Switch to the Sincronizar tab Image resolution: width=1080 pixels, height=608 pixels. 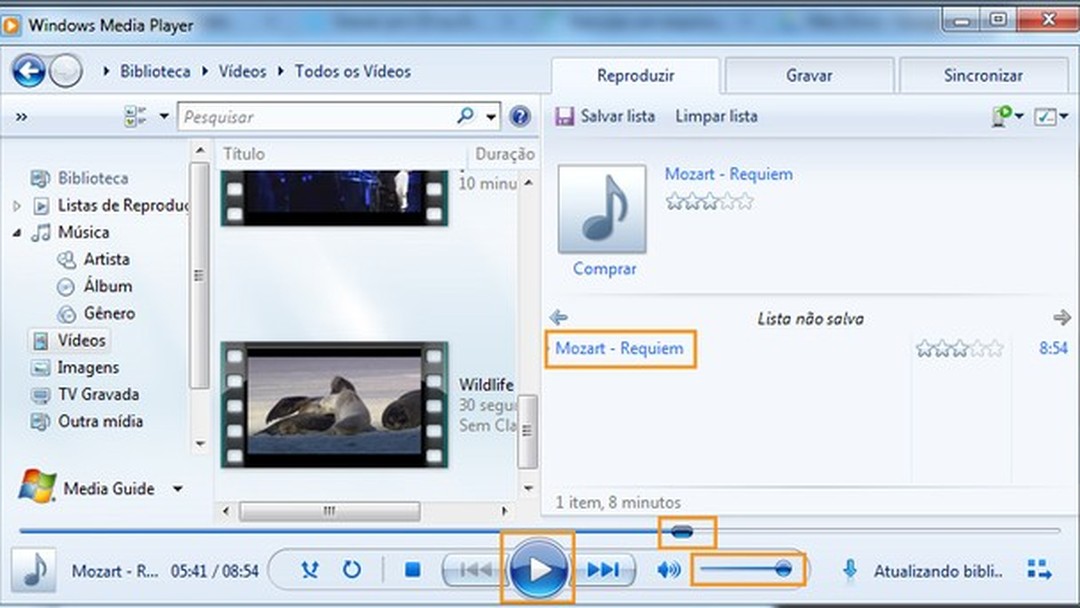point(984,75)
